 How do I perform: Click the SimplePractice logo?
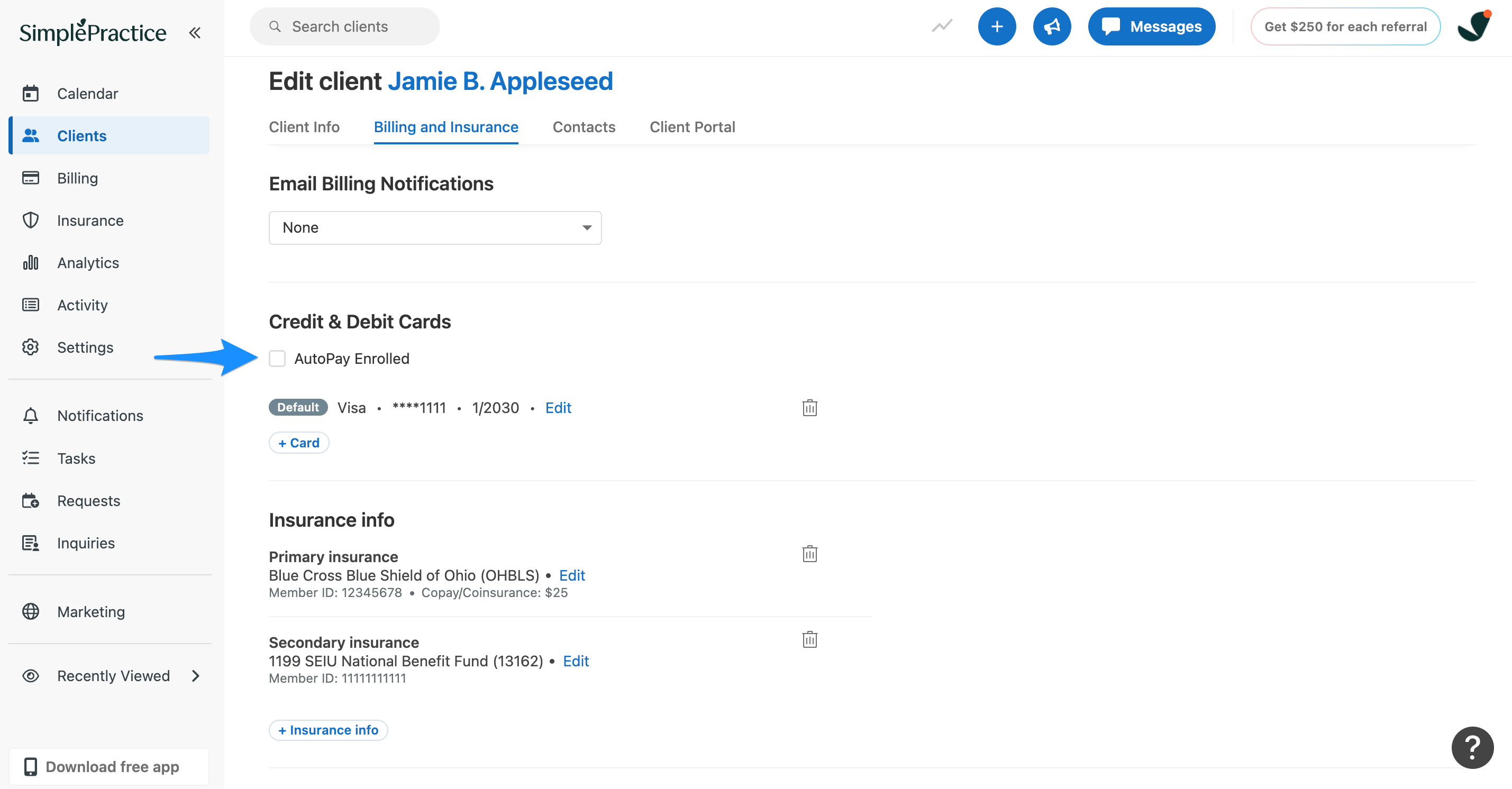[x=93, y=32]
